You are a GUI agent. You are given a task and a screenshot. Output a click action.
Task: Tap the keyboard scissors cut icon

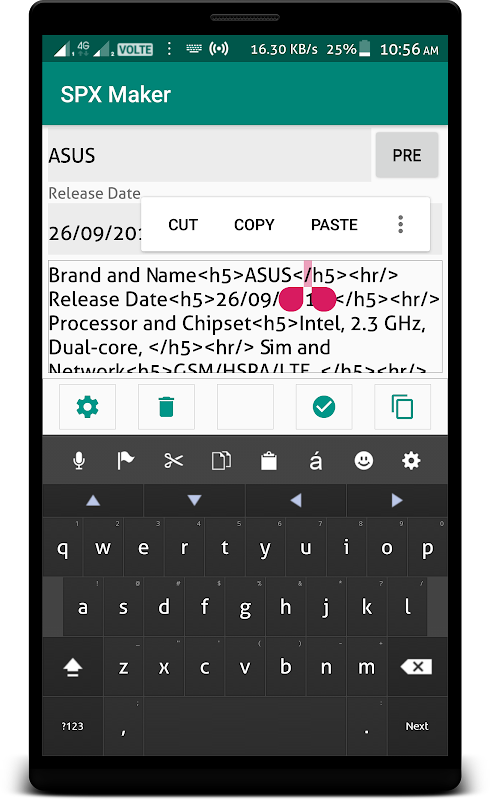[174, 461]
